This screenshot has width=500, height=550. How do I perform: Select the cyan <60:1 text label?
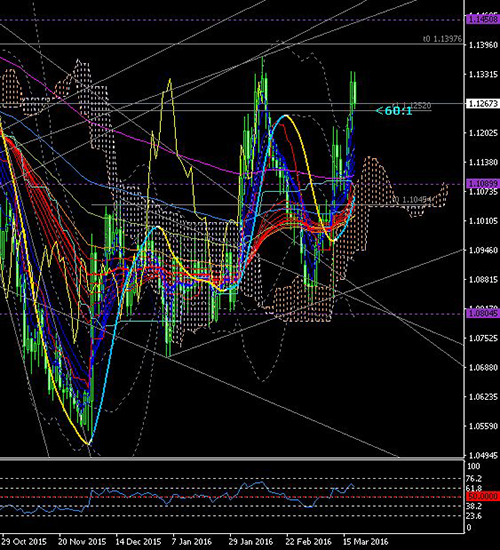point(394,111)
